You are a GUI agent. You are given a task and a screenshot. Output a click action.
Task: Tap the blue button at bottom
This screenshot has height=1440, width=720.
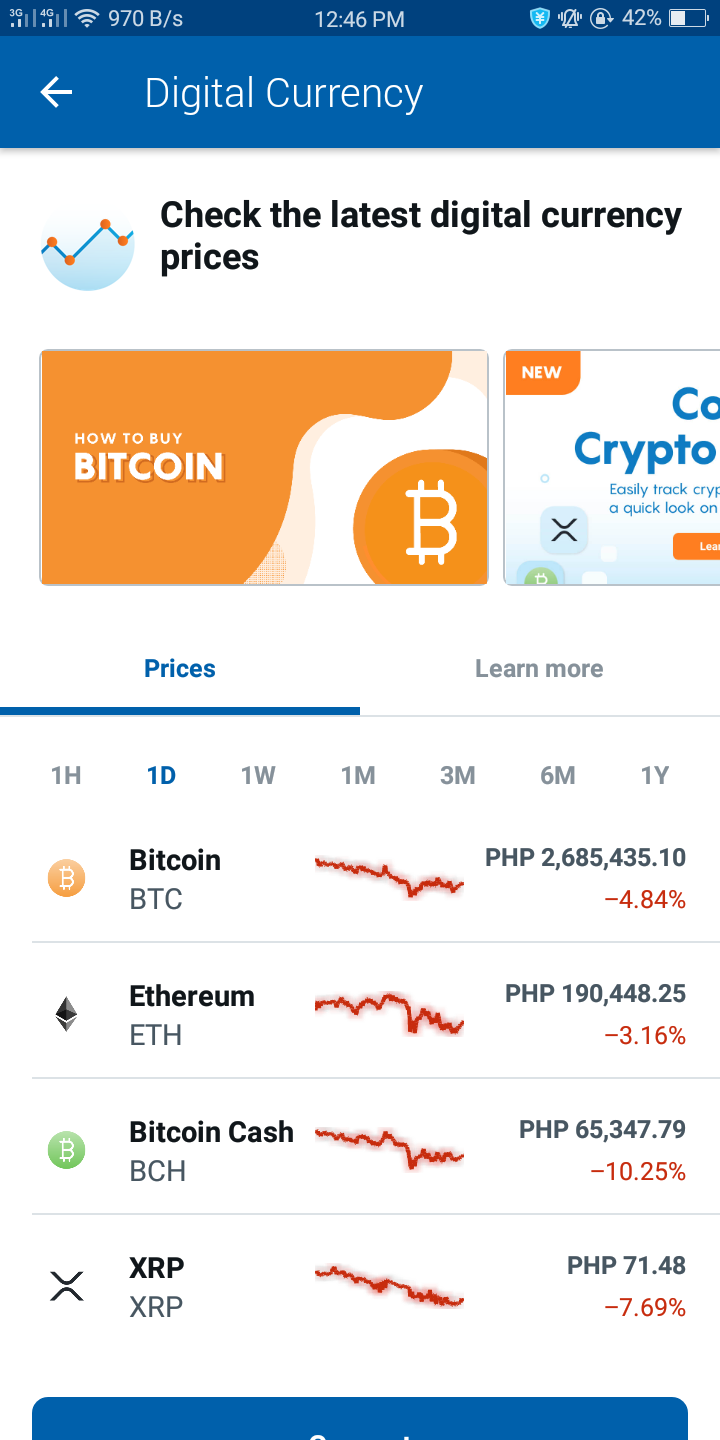pos(360,1419)
